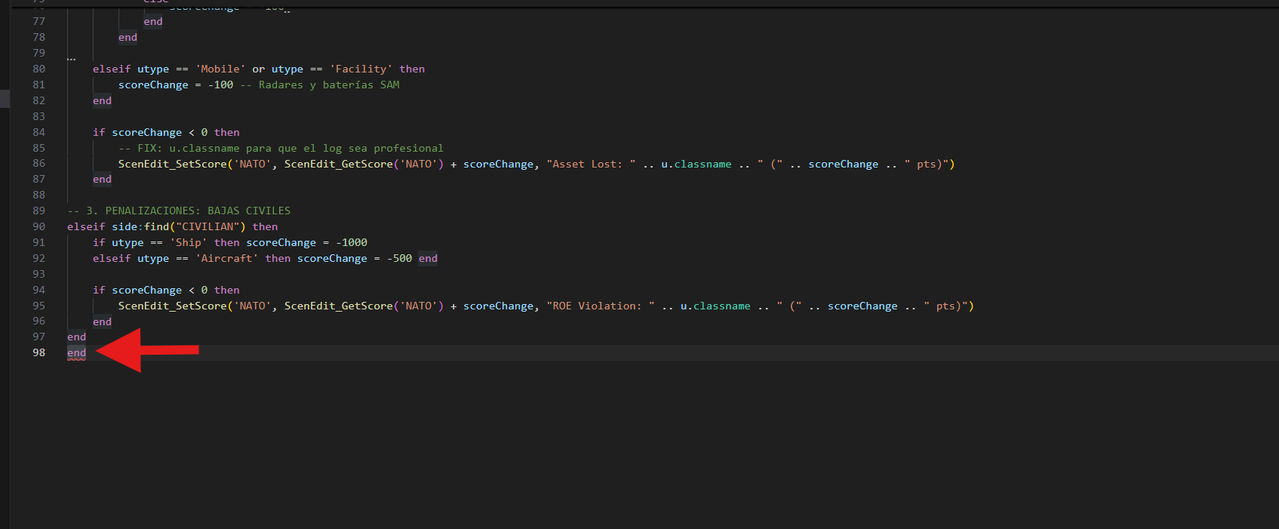
Task: Click line number 89 in the gutter
Action: coord(39,211)
